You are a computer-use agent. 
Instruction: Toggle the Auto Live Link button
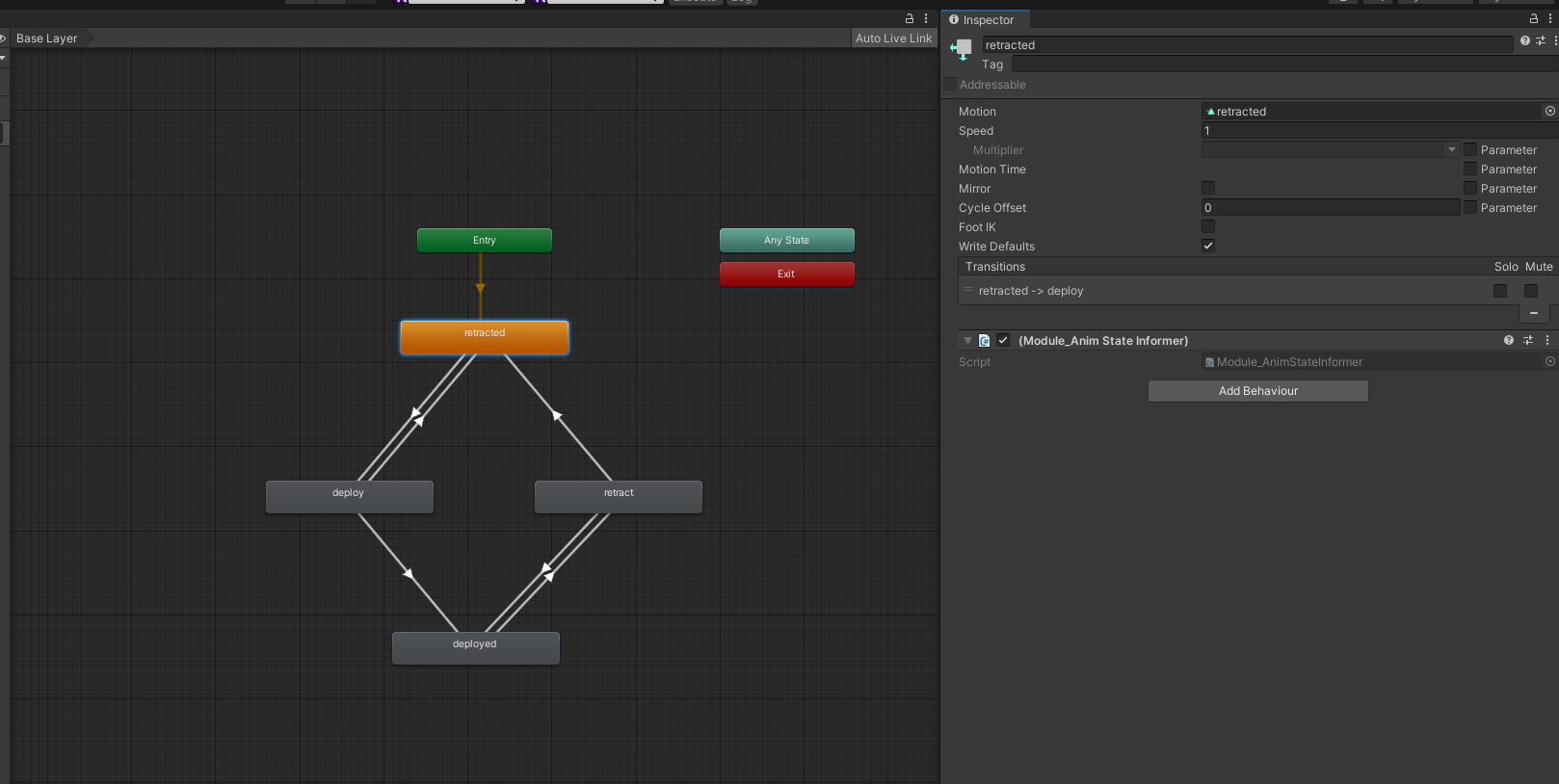point(893,39)
